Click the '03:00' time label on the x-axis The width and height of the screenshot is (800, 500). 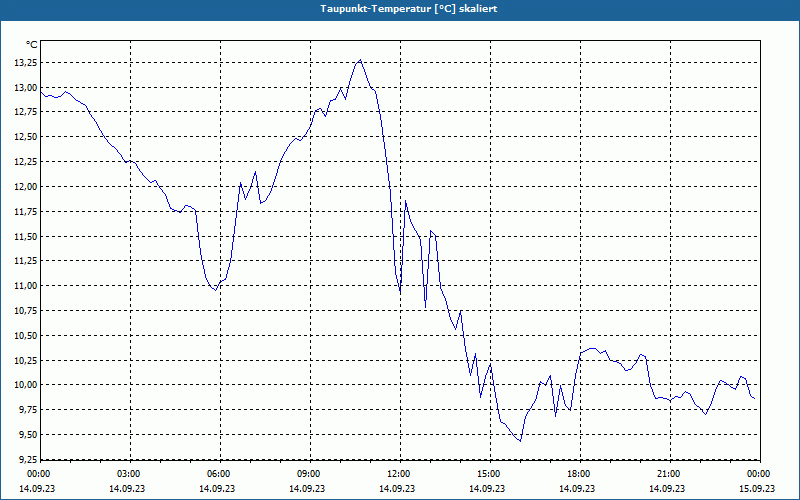click(130, 474)
